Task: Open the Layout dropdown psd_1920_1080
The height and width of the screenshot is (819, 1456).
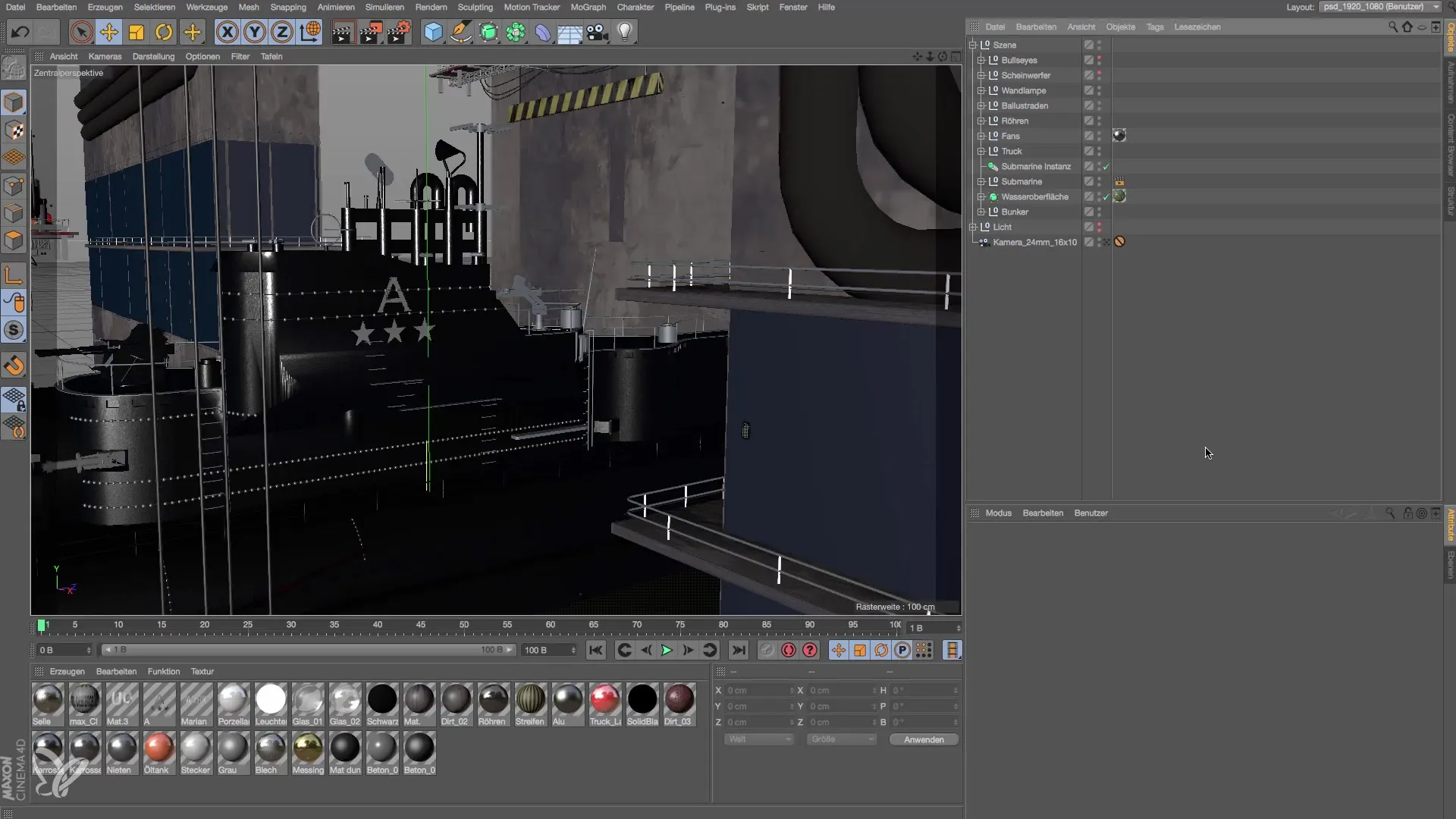Action: point(1380,7)
